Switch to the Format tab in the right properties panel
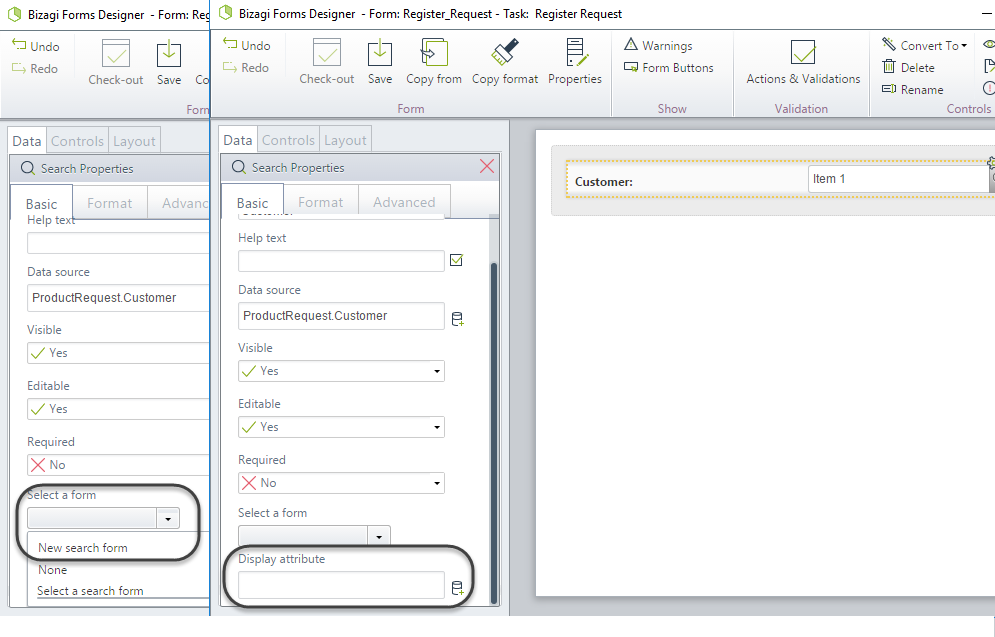Screen dimensions: 995x637 pyautogui.click(x=320, y=202)
